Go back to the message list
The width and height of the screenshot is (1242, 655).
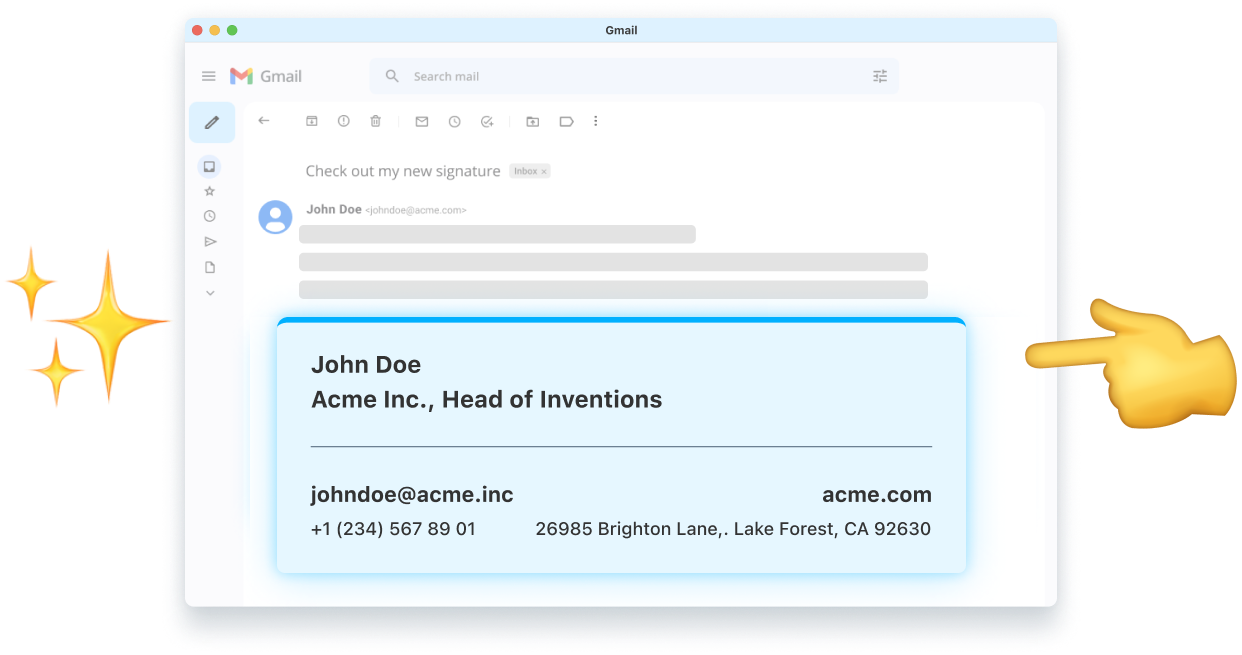point(264,121)
